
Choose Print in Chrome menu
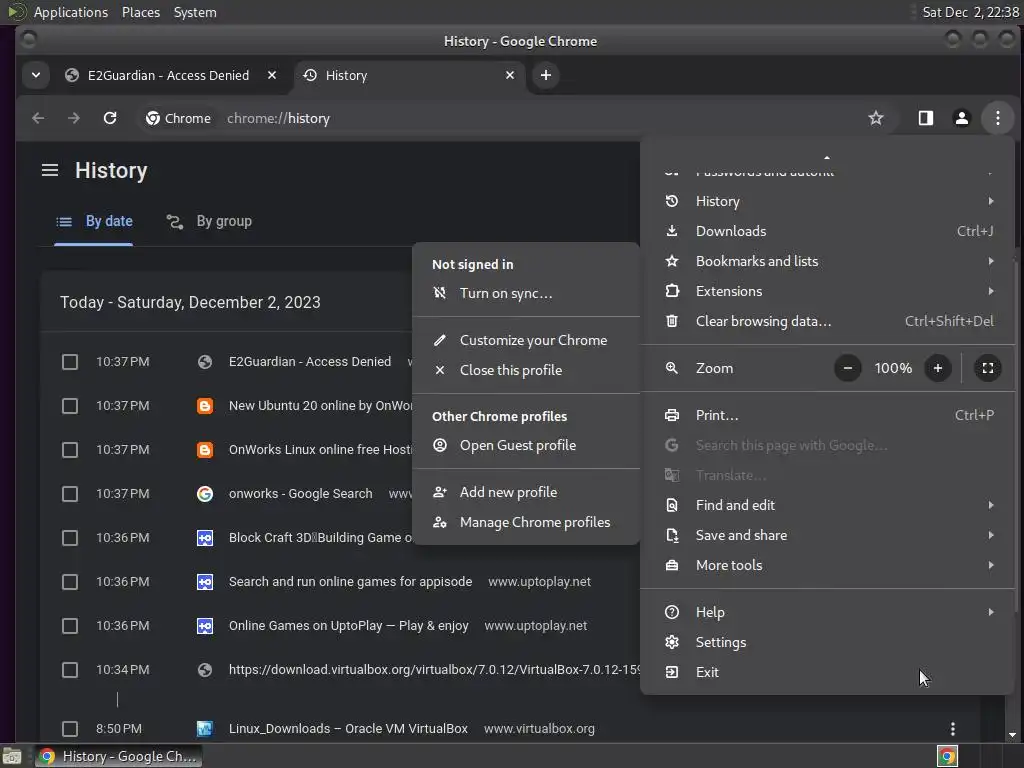click(x=827, y=415)
